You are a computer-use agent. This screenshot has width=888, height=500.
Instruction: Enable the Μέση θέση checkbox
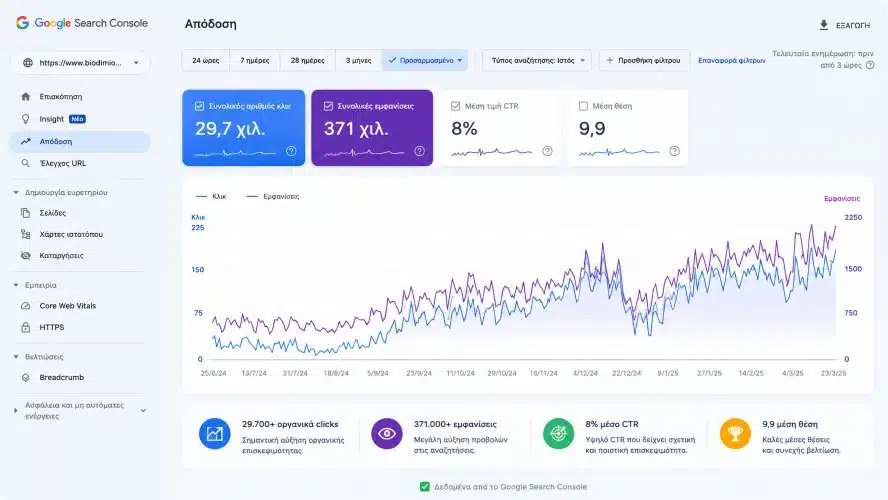click(x=583, y=106)
